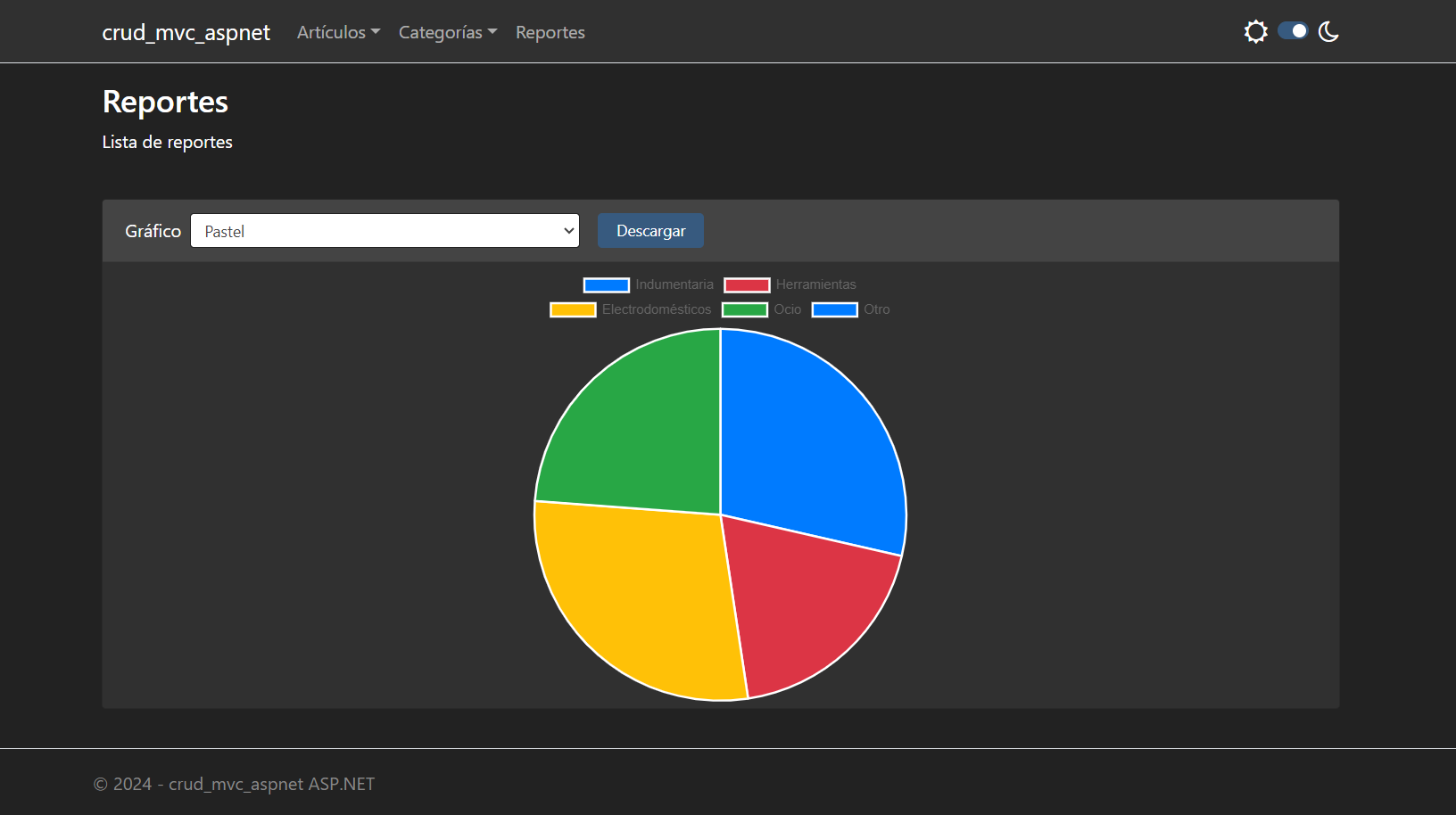This screenshot has height=815, width=1456.
Task: Go to the Reportes nav link
Action: [550, 32]
